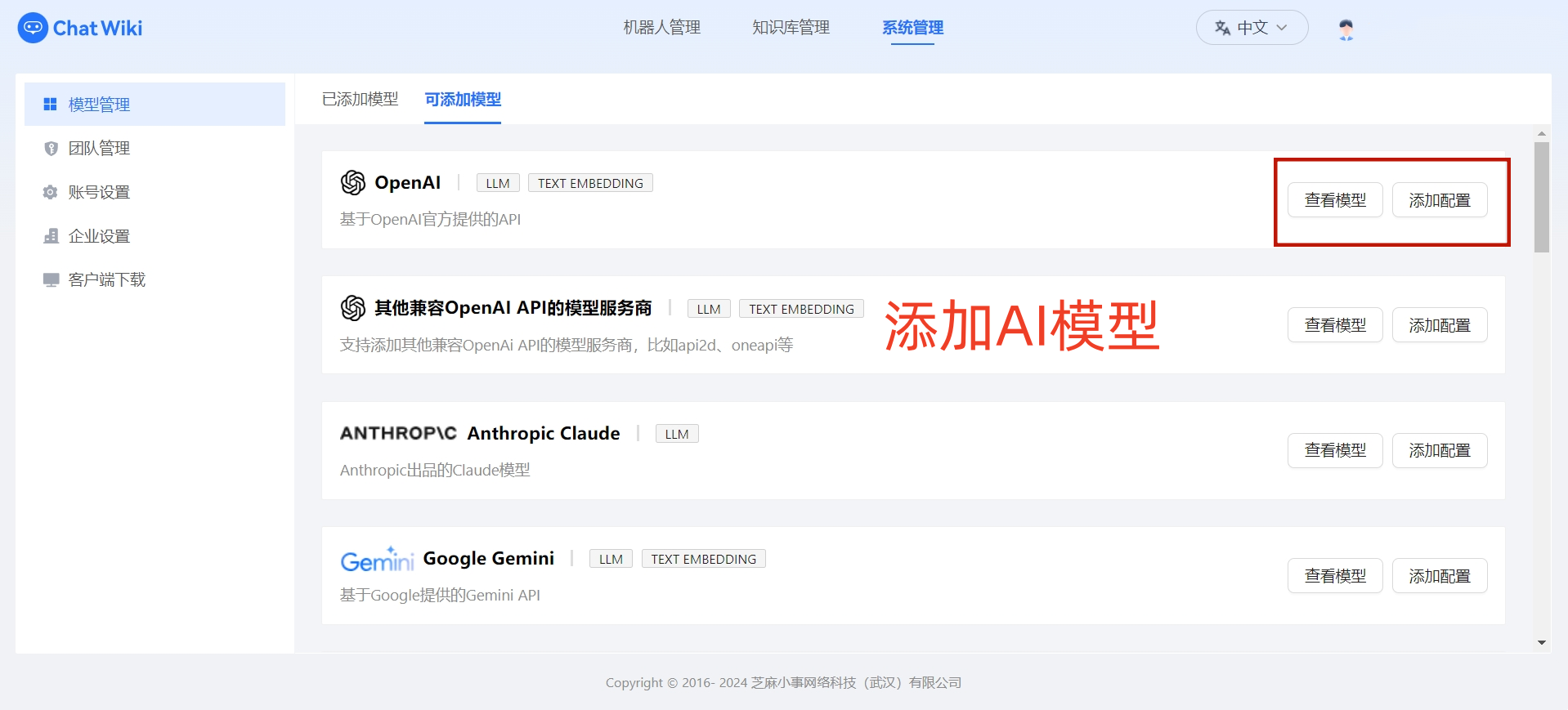Screen dimensions: 1568x710
Task: Select 模型管理 in the sidebar
Action: point(155,104)
